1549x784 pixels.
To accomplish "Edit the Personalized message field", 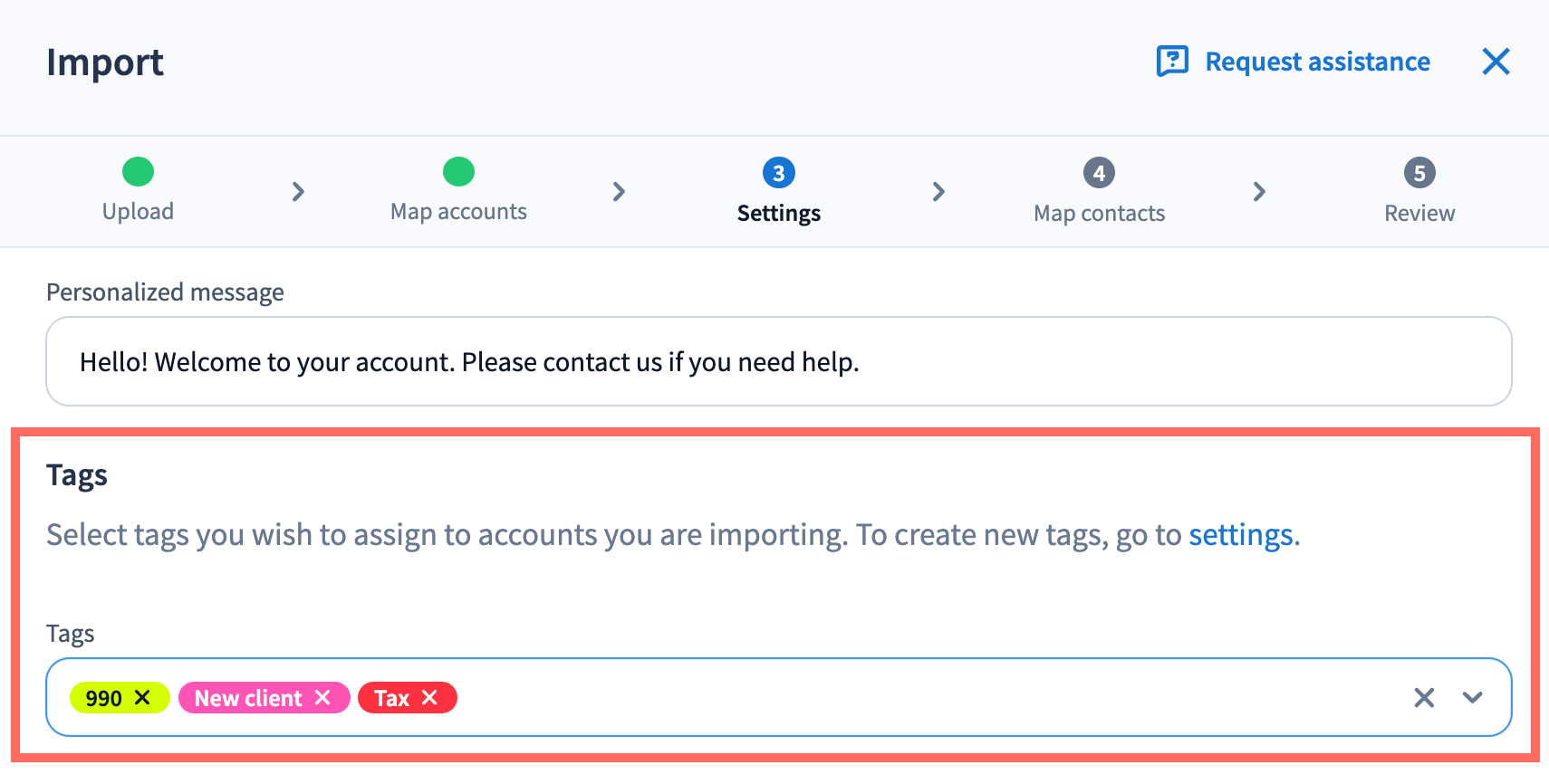I will coord(778,362).
